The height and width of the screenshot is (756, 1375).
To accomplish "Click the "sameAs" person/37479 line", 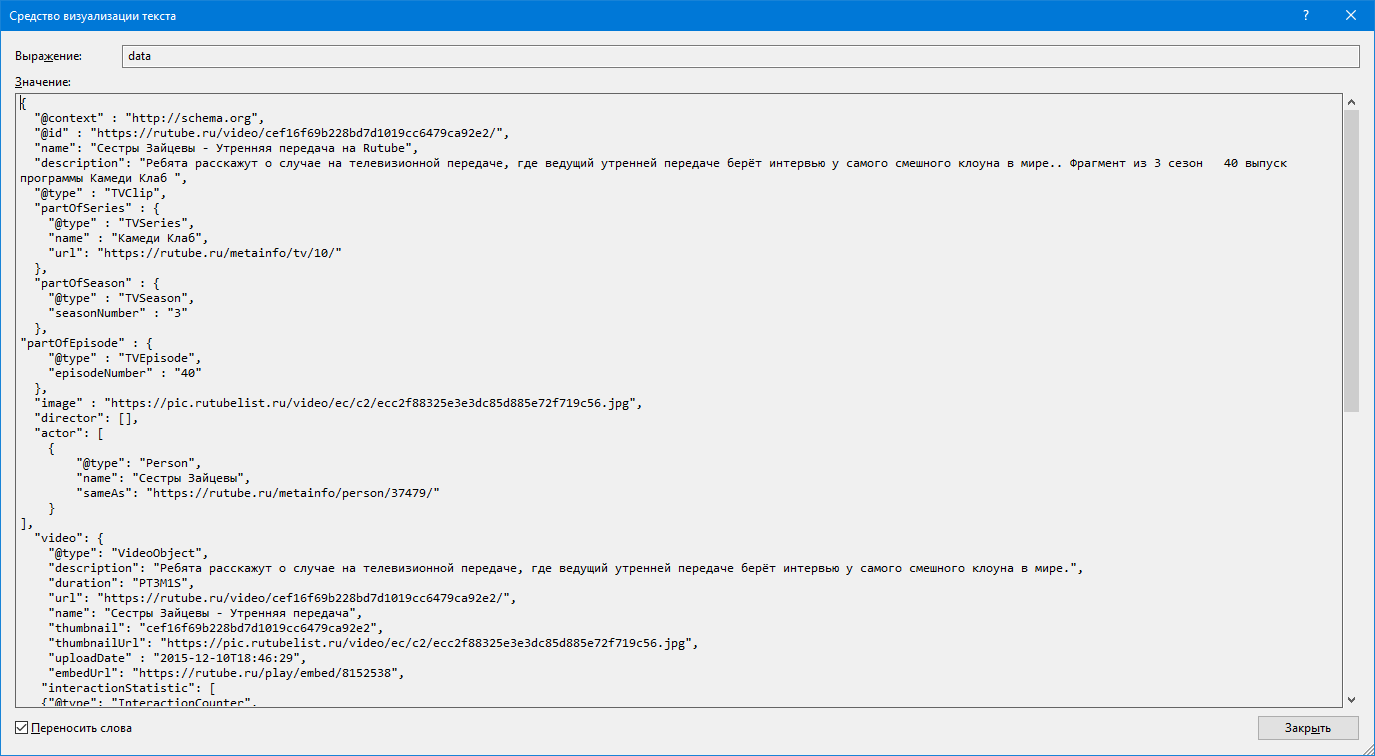I will [258, 492].
